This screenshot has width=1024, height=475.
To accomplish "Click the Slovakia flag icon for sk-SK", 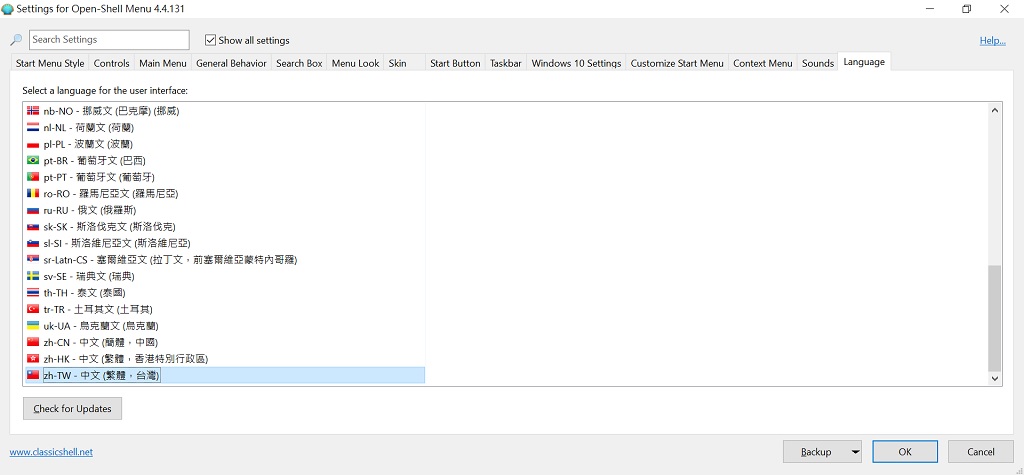I will pyautogui.click(x=33, y=227).
